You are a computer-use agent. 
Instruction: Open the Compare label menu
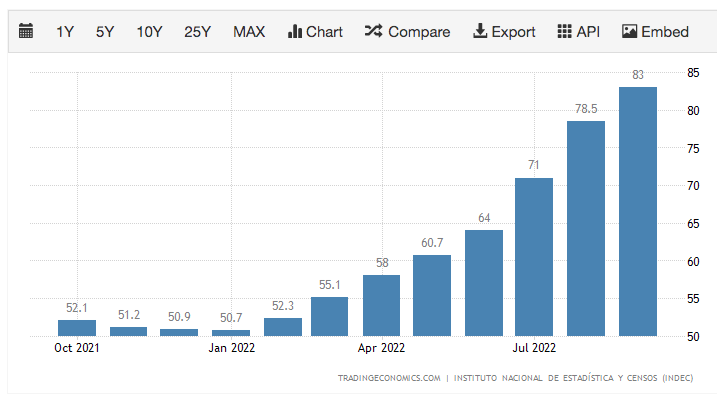click(419, 32)
